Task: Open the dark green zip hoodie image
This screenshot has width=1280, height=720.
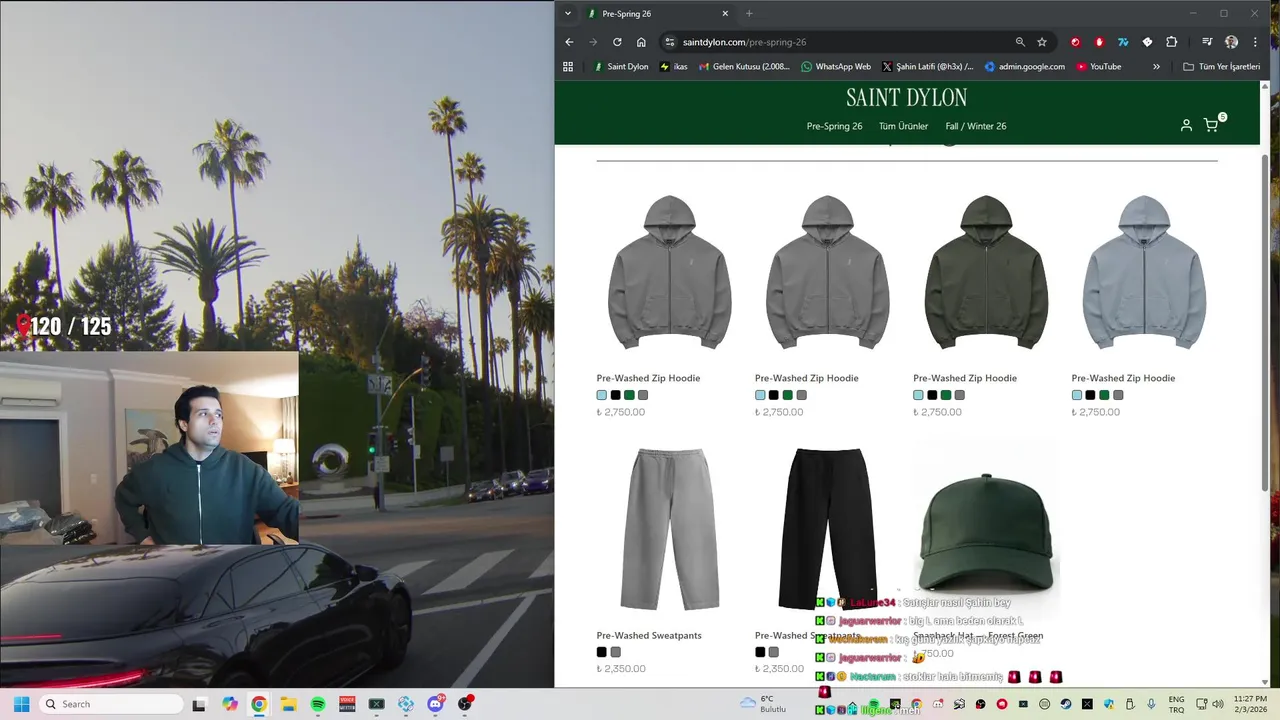Action: [986, 272]
